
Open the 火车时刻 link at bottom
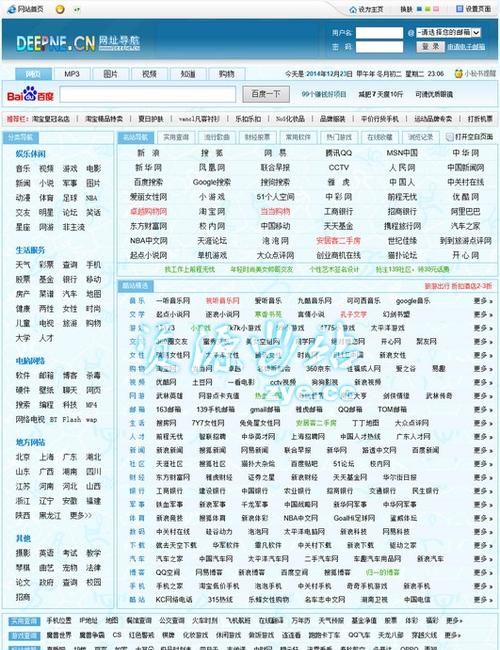204,621
